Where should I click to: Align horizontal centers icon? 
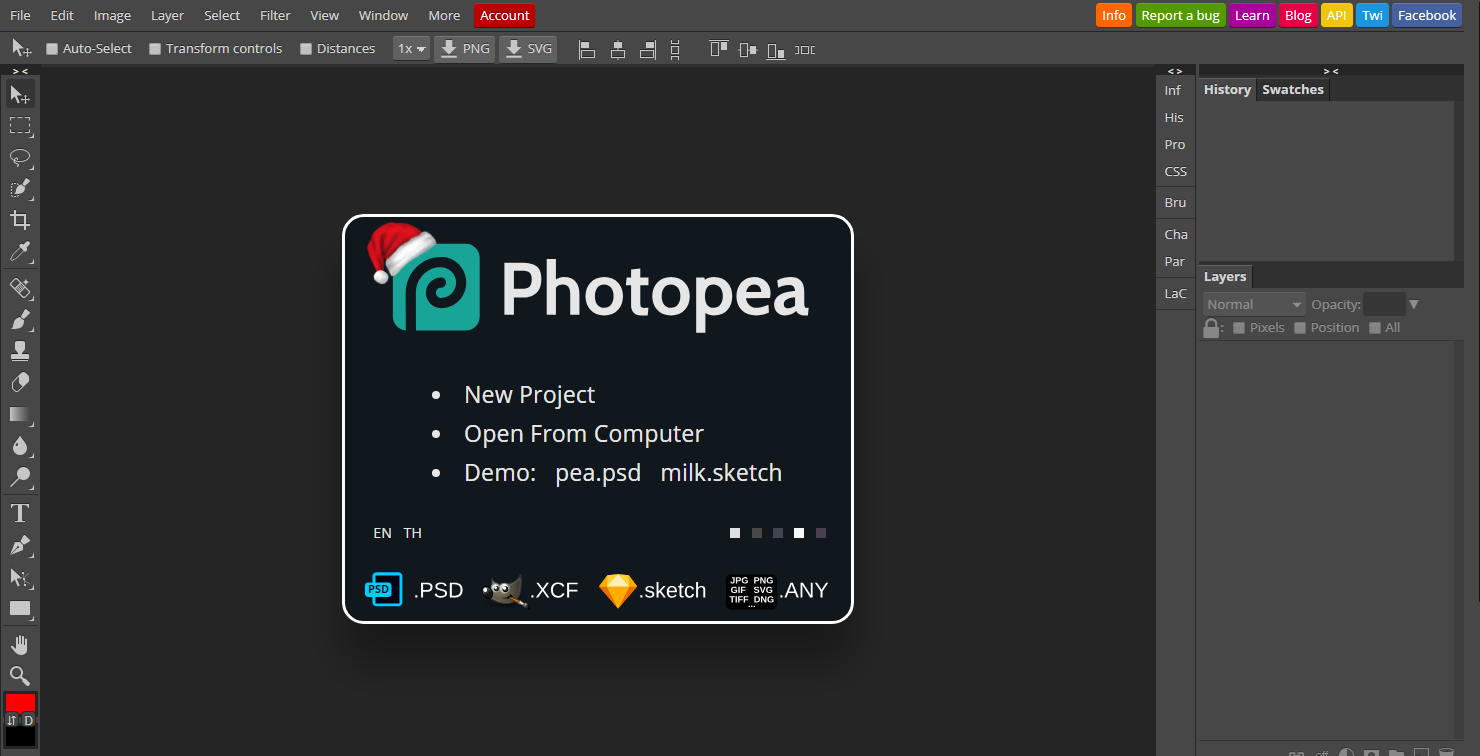coord(618,49)
